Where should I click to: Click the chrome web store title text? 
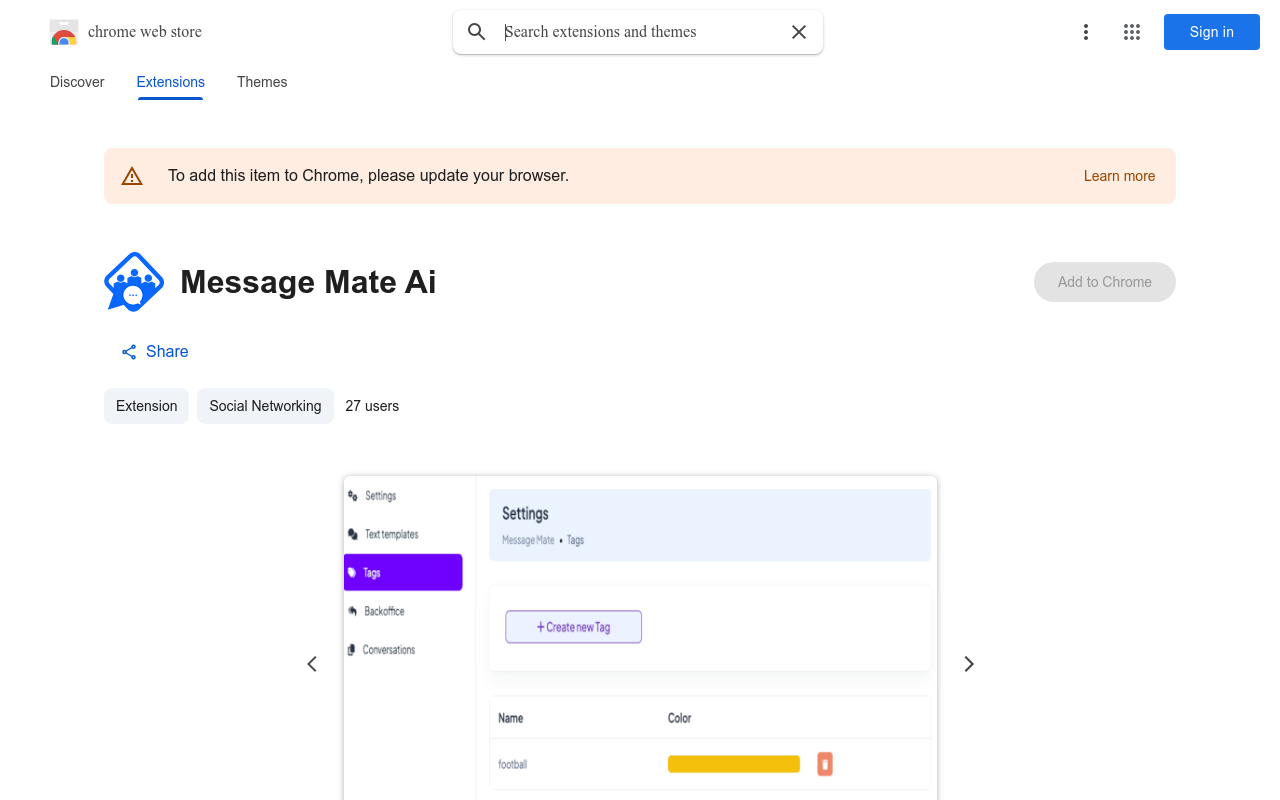click(145, 32)
